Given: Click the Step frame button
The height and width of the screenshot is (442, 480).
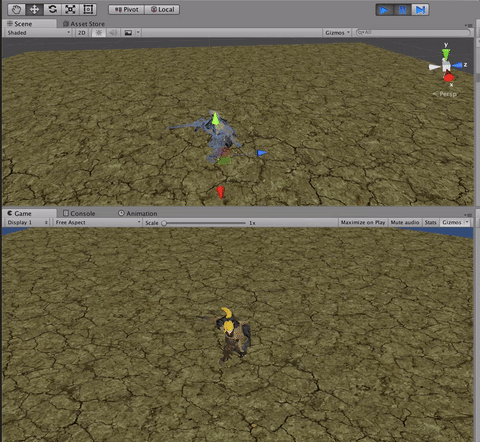Looking at the screenshot, I should pyautogui.click(x=420, y=10).
